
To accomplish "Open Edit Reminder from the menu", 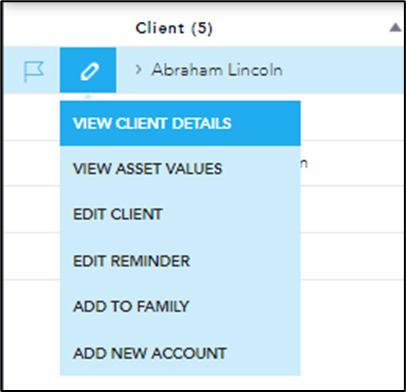I will (180, 261).
